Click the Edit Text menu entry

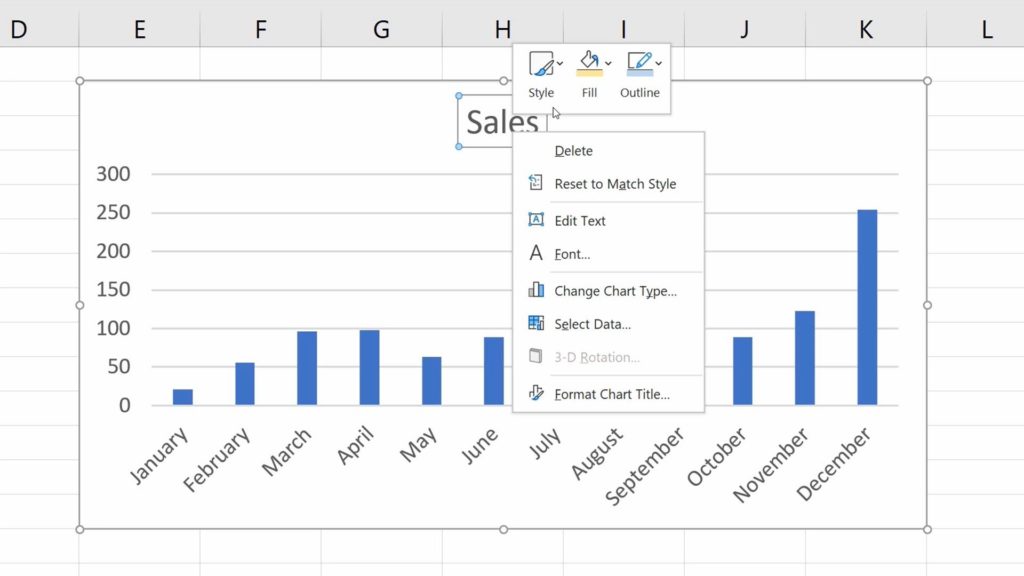[582, 220]
